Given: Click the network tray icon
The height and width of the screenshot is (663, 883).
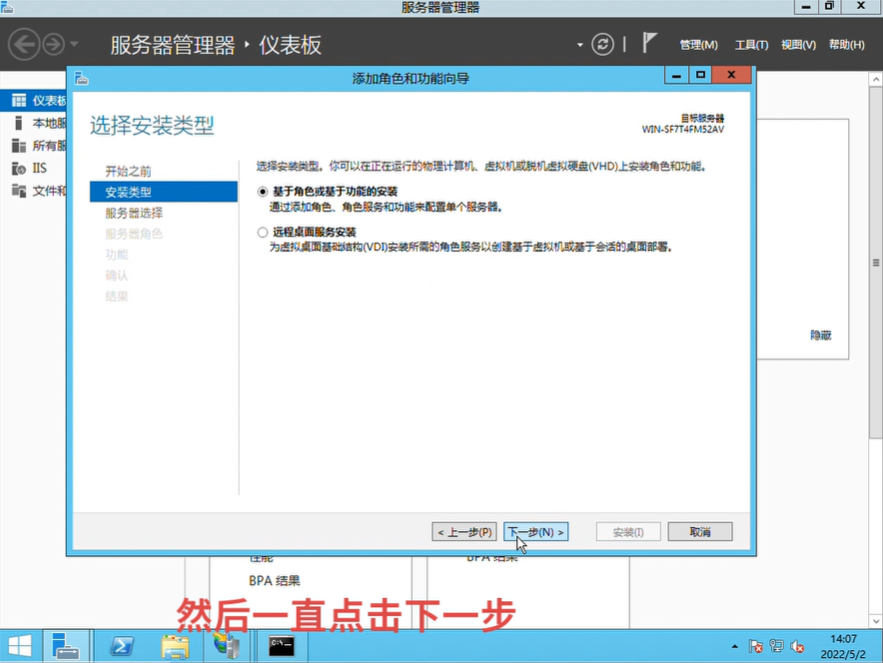Looking at the screenshot, I should click(x=777, y=646).
